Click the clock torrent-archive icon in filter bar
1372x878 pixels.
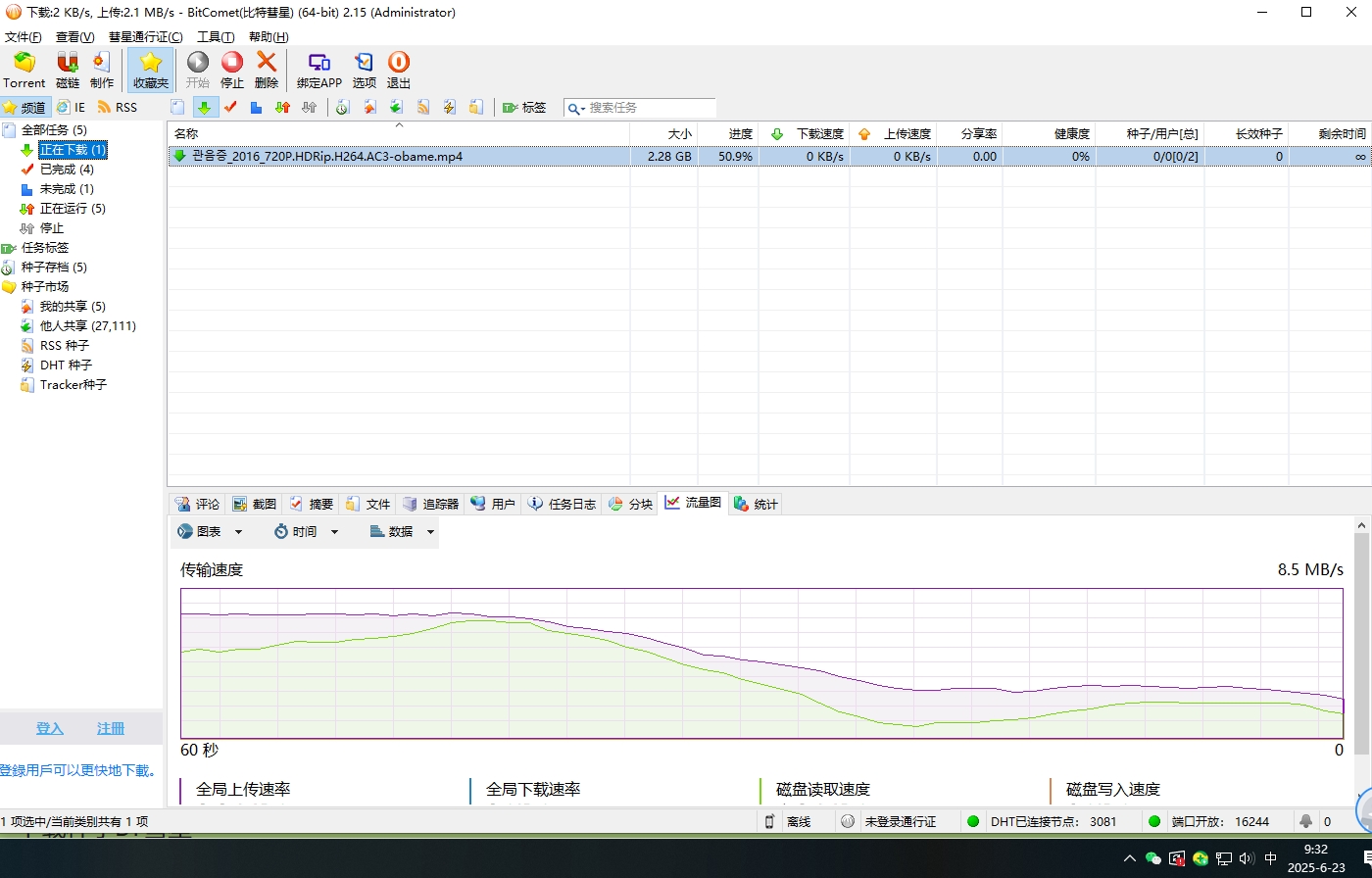pyautogui.click(x=343, y=107)
